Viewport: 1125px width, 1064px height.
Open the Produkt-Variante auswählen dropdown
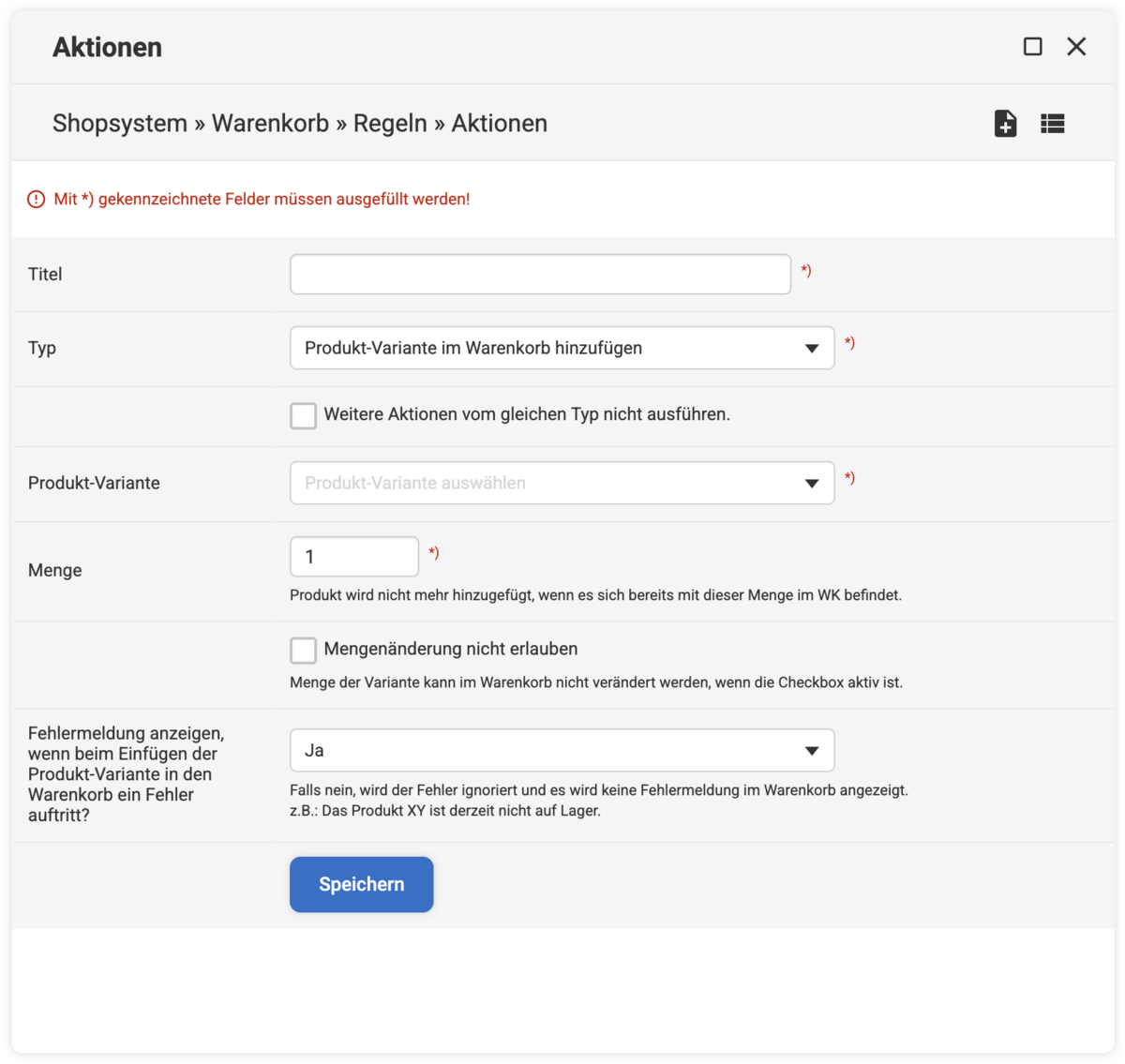[x=562, y=483]
